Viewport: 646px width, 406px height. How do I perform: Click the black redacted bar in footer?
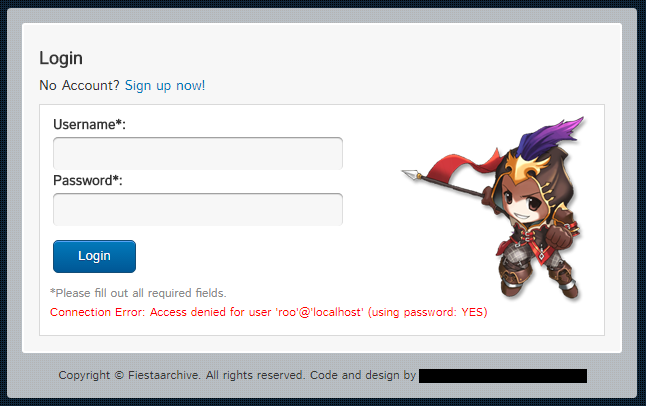(503, 376)
